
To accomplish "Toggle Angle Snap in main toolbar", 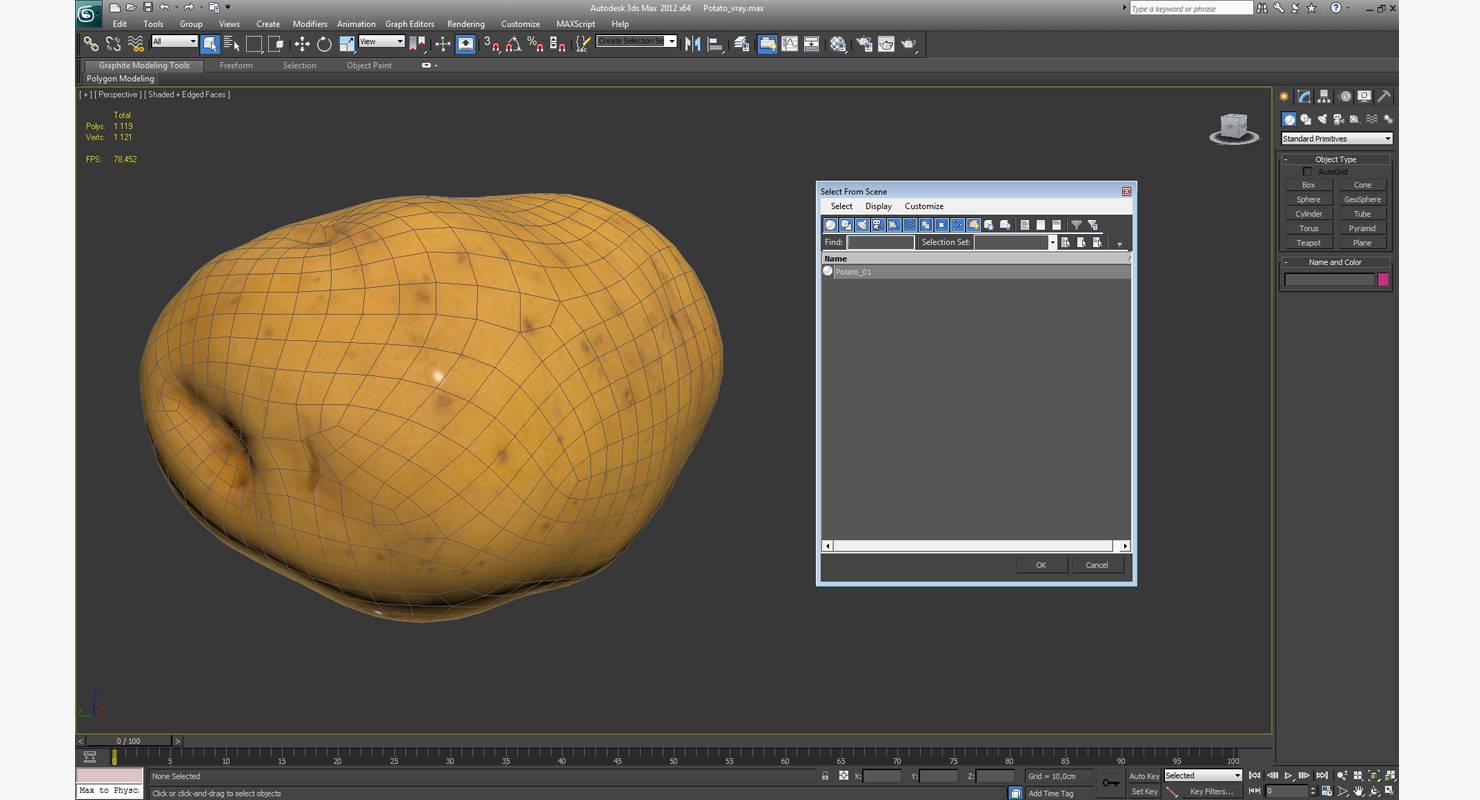I will [512, 44].
